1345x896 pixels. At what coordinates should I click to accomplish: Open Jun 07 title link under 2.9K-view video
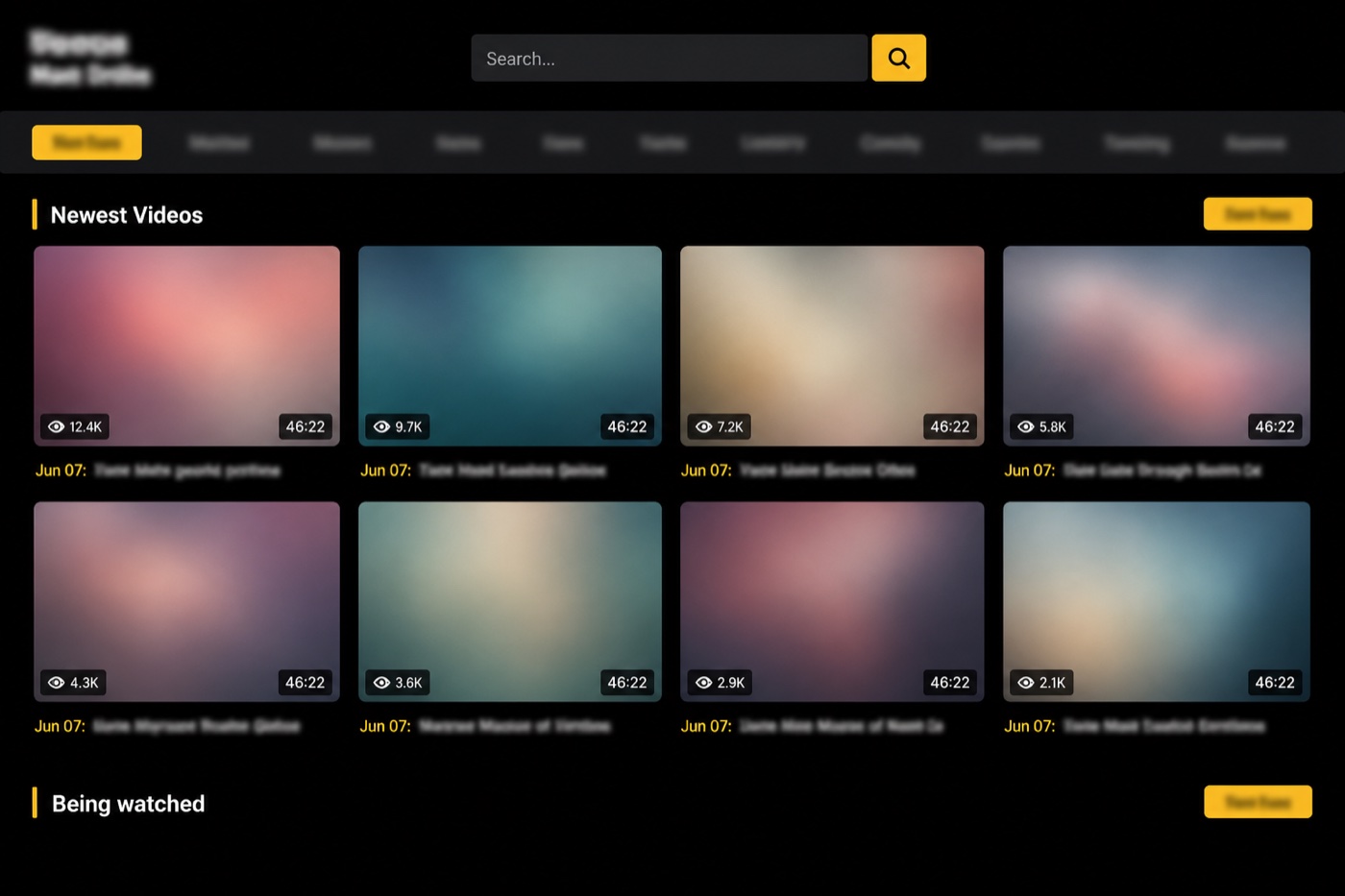(813, 726)
